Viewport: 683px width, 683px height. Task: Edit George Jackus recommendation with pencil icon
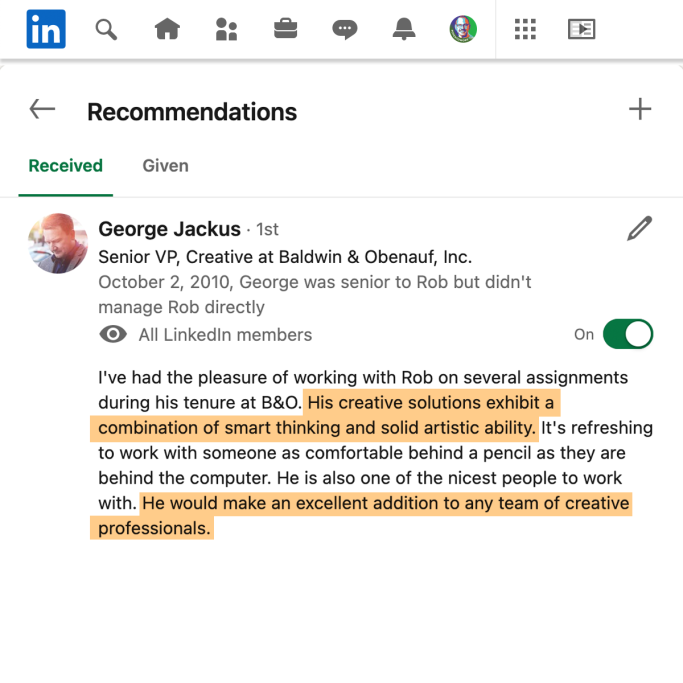[x=639, y=228]
